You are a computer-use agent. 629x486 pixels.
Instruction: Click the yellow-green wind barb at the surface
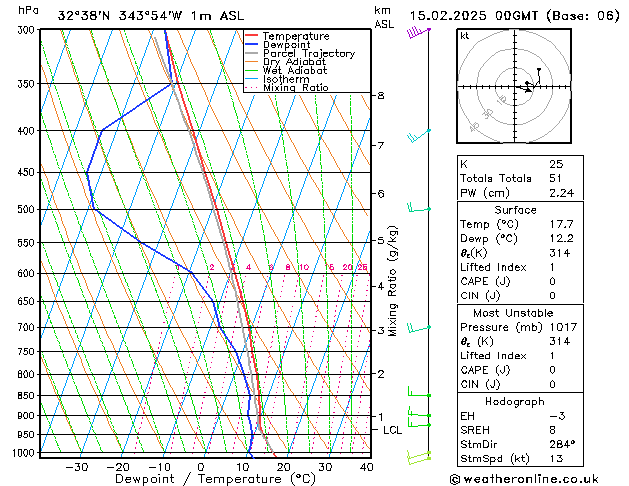[x=418, y=456]
